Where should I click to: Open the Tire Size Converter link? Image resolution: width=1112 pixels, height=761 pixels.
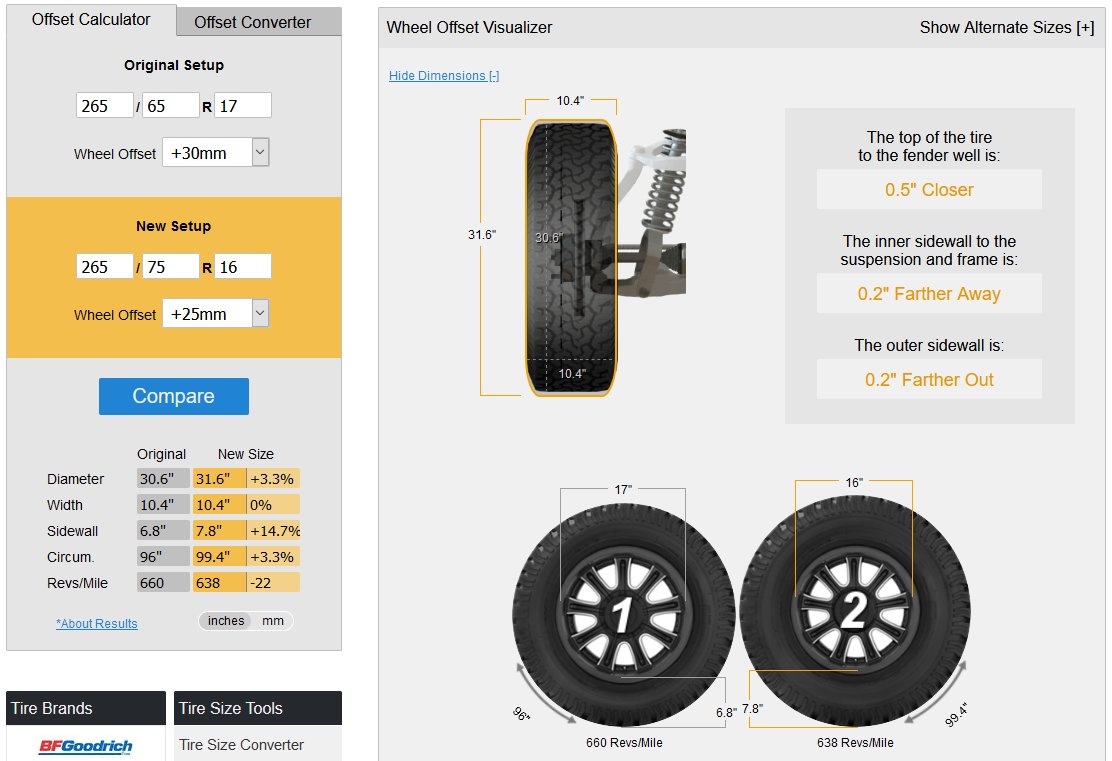(241, 745)
